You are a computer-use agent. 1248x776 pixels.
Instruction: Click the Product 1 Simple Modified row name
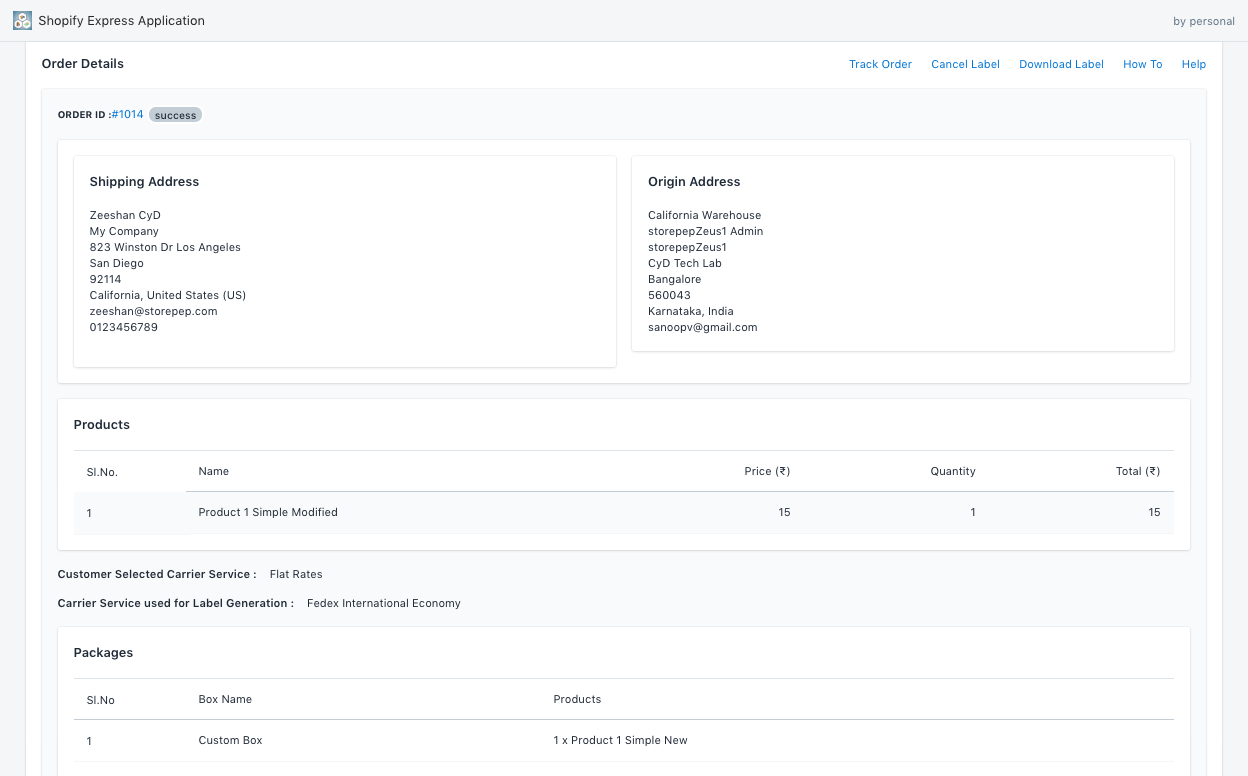click(x=268, y=512)
